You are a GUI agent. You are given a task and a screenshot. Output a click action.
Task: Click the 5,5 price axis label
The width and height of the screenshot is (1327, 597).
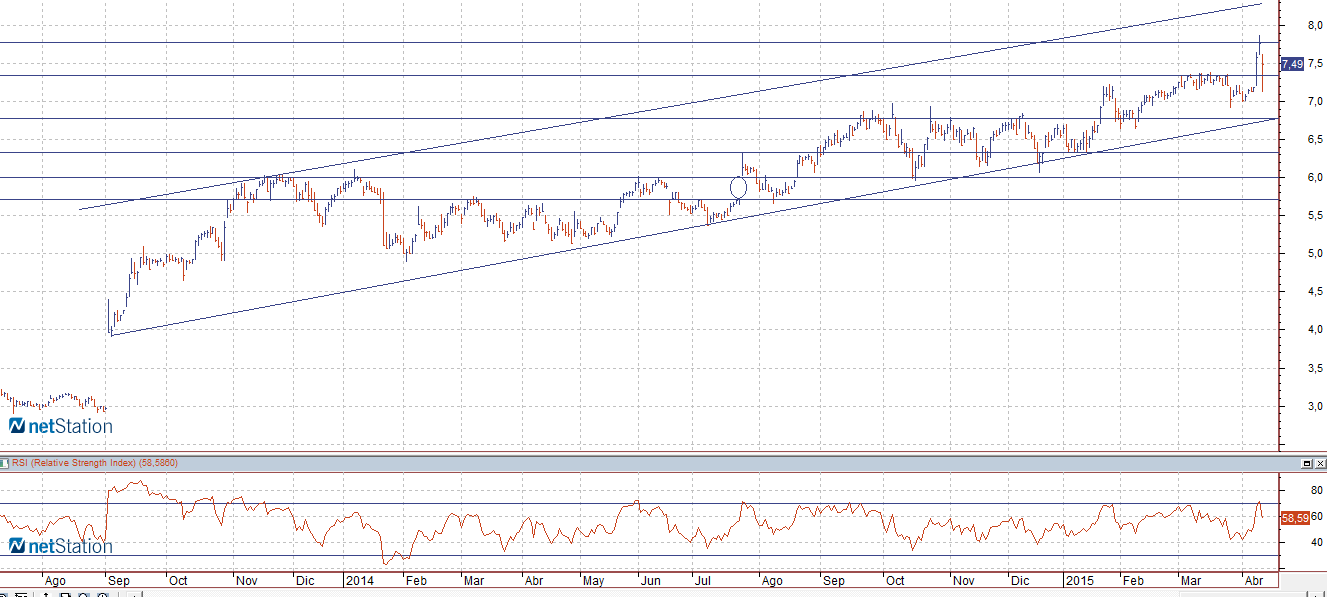coord(1316,216)
